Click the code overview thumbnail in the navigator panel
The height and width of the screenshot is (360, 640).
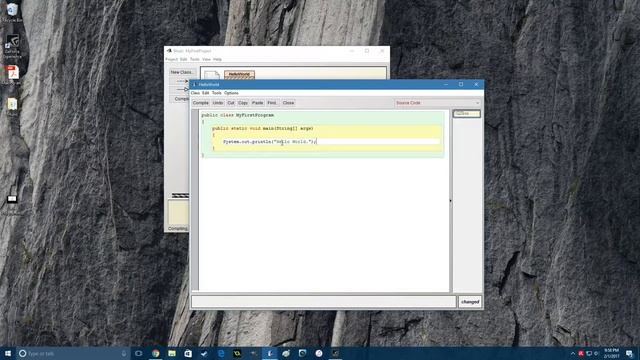coord(467,113)
